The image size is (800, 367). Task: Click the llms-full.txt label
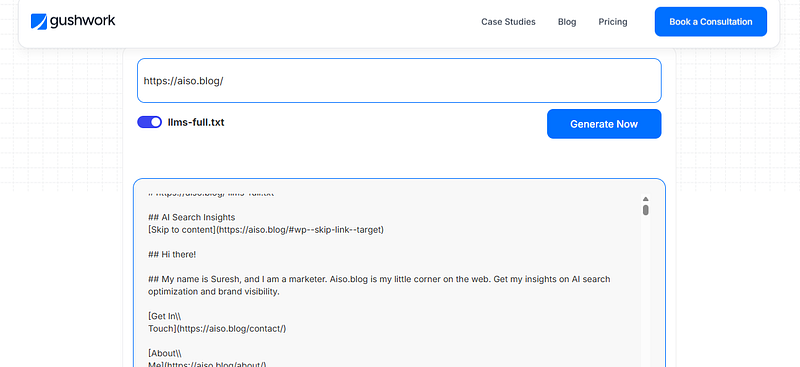point(196,122)
